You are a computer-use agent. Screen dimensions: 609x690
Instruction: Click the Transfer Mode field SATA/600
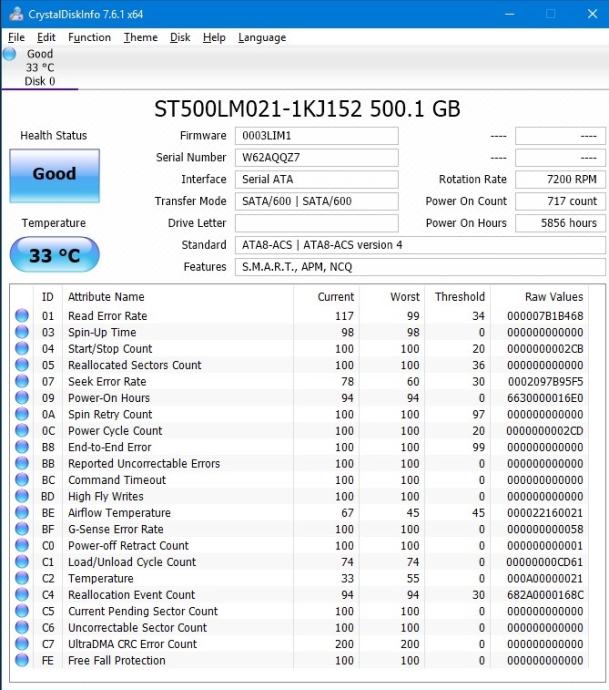coord(316,201)
